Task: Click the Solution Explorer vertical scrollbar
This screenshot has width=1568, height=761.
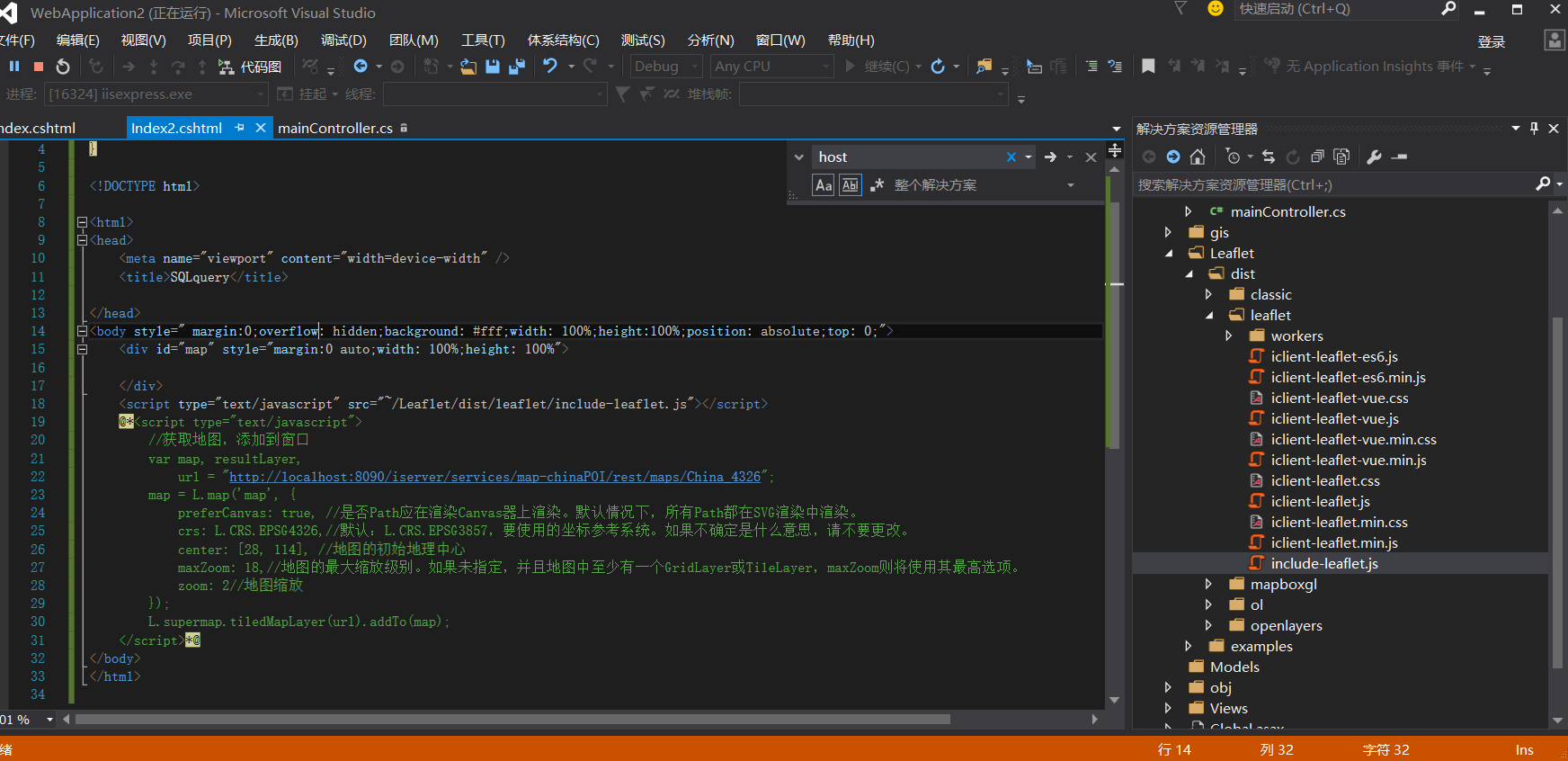Action: [x=1558, y=493]
